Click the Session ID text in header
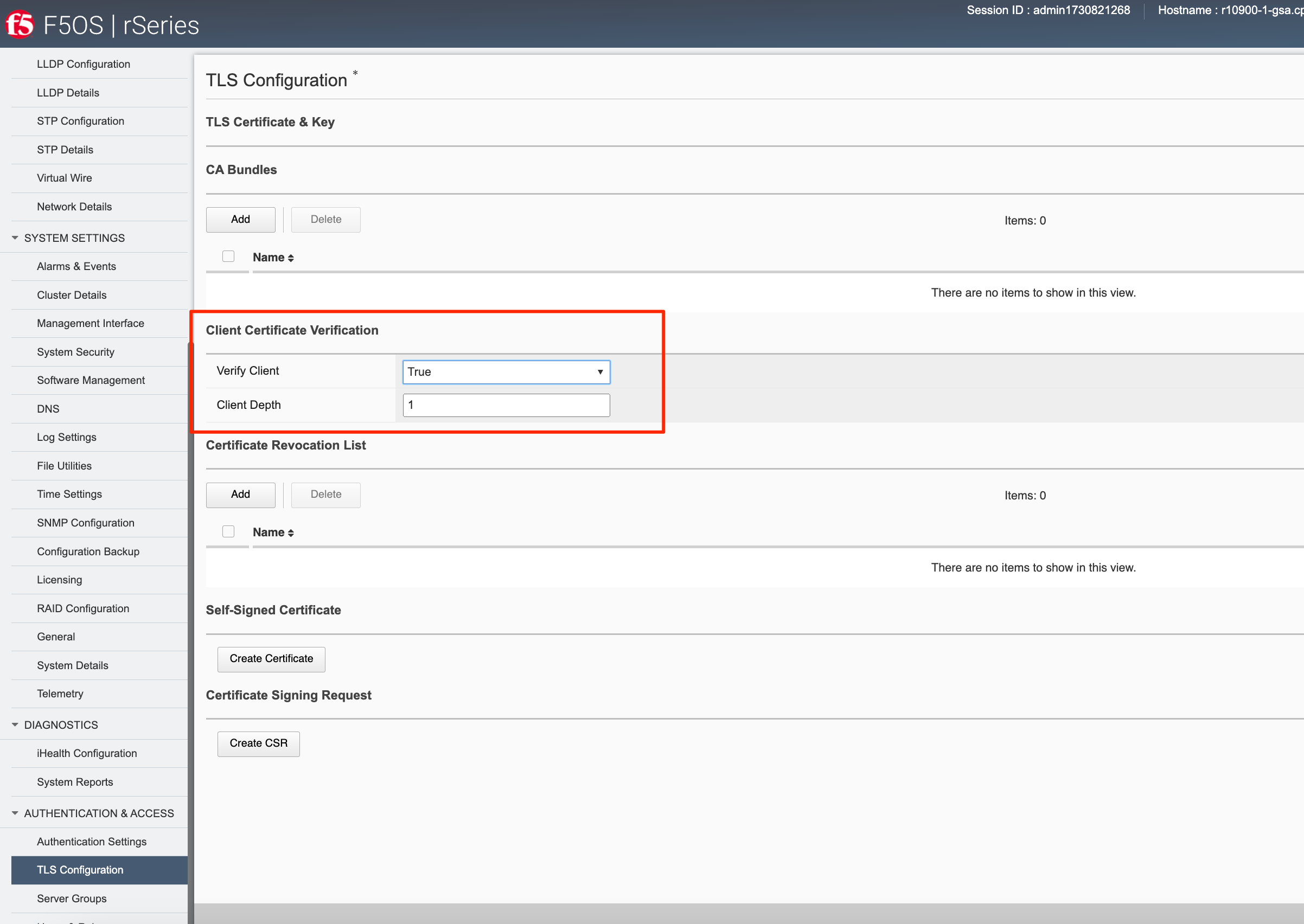The image size is (1304, 924). pos(1049,10)
